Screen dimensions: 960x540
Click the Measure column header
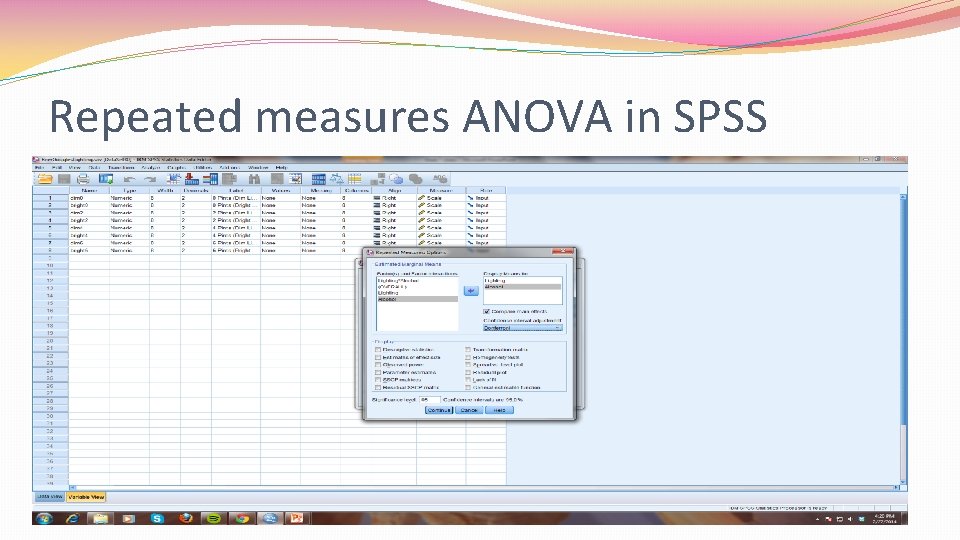[441, 190]
